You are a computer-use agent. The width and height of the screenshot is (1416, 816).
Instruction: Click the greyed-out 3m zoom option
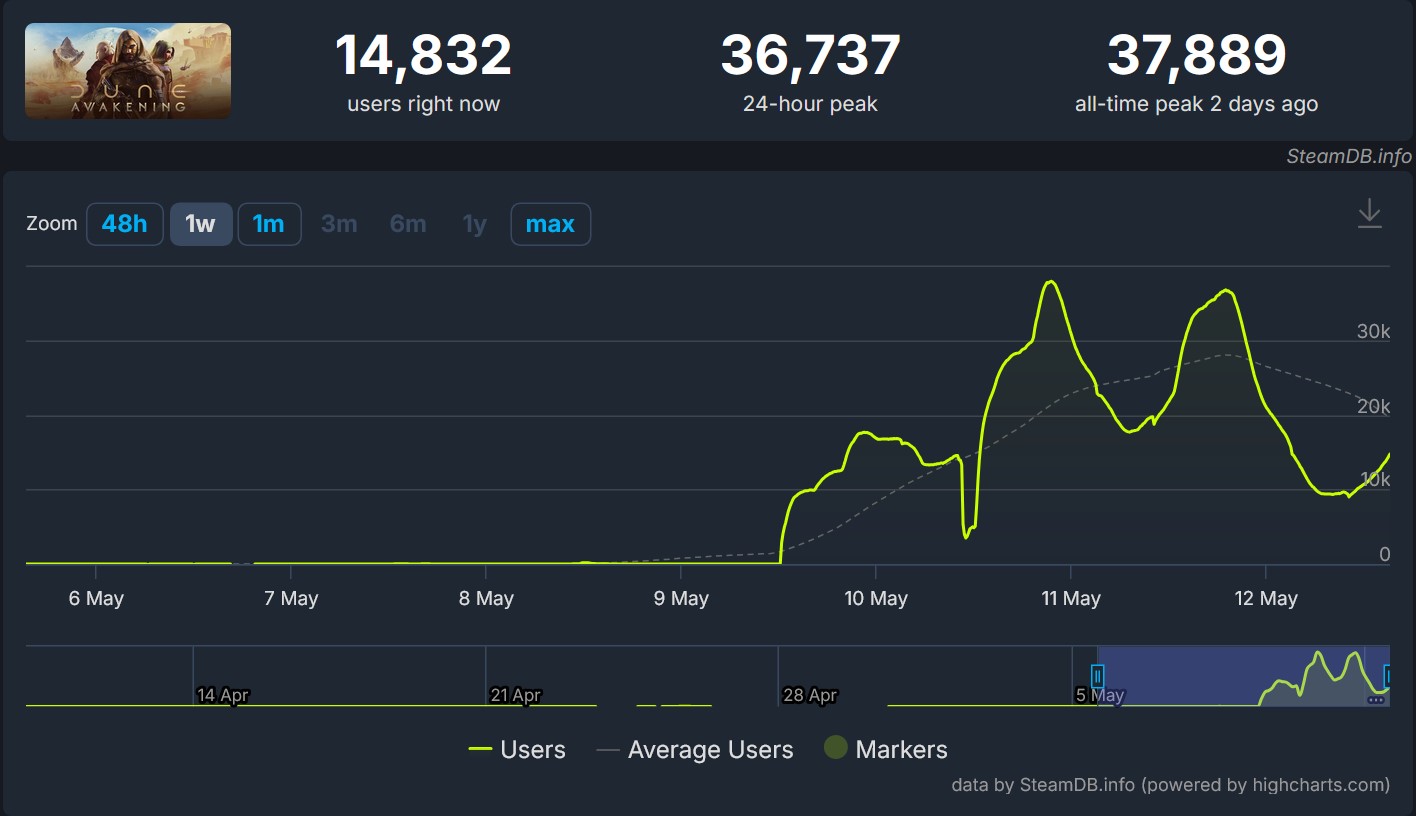[339, 224]
